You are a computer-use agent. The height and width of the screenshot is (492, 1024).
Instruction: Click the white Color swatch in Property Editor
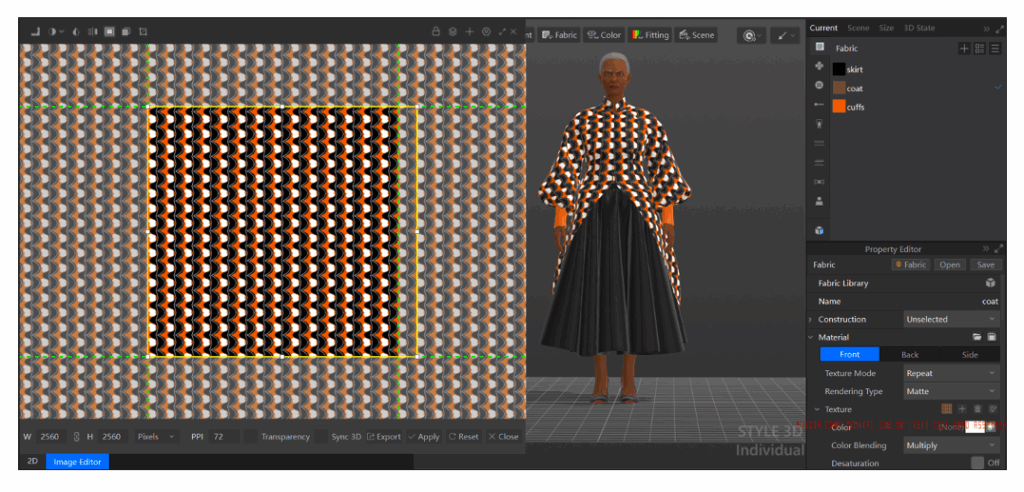[974, 427]
